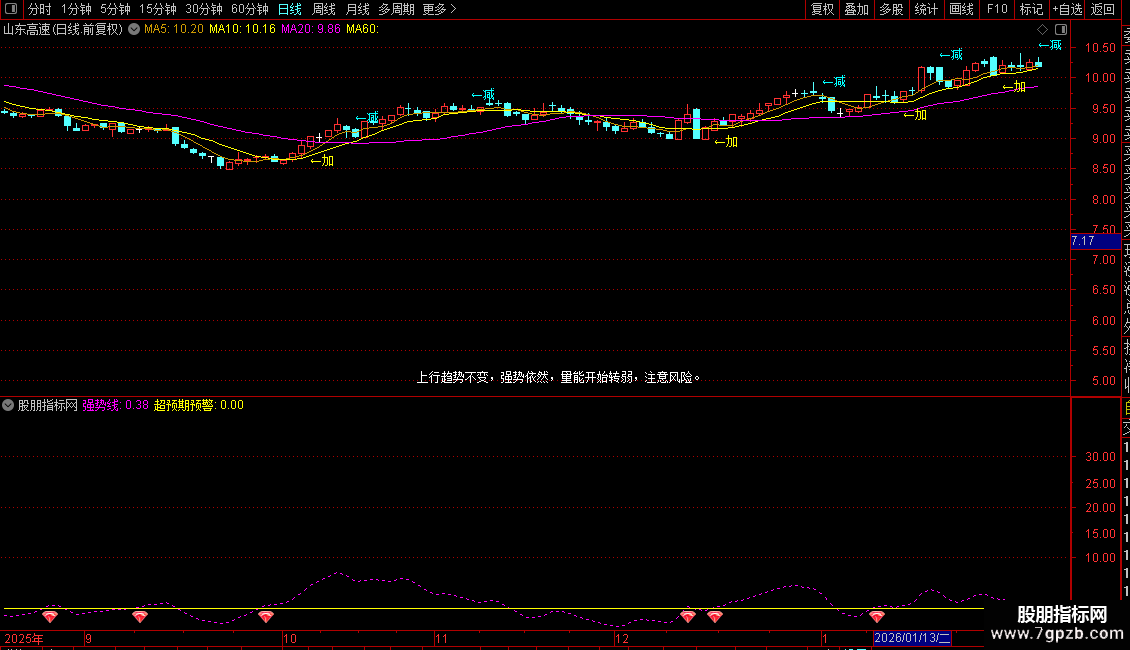Select the 周线 weekly chart tab
This screenshot has height=650, width=1130.
[324, 9]
